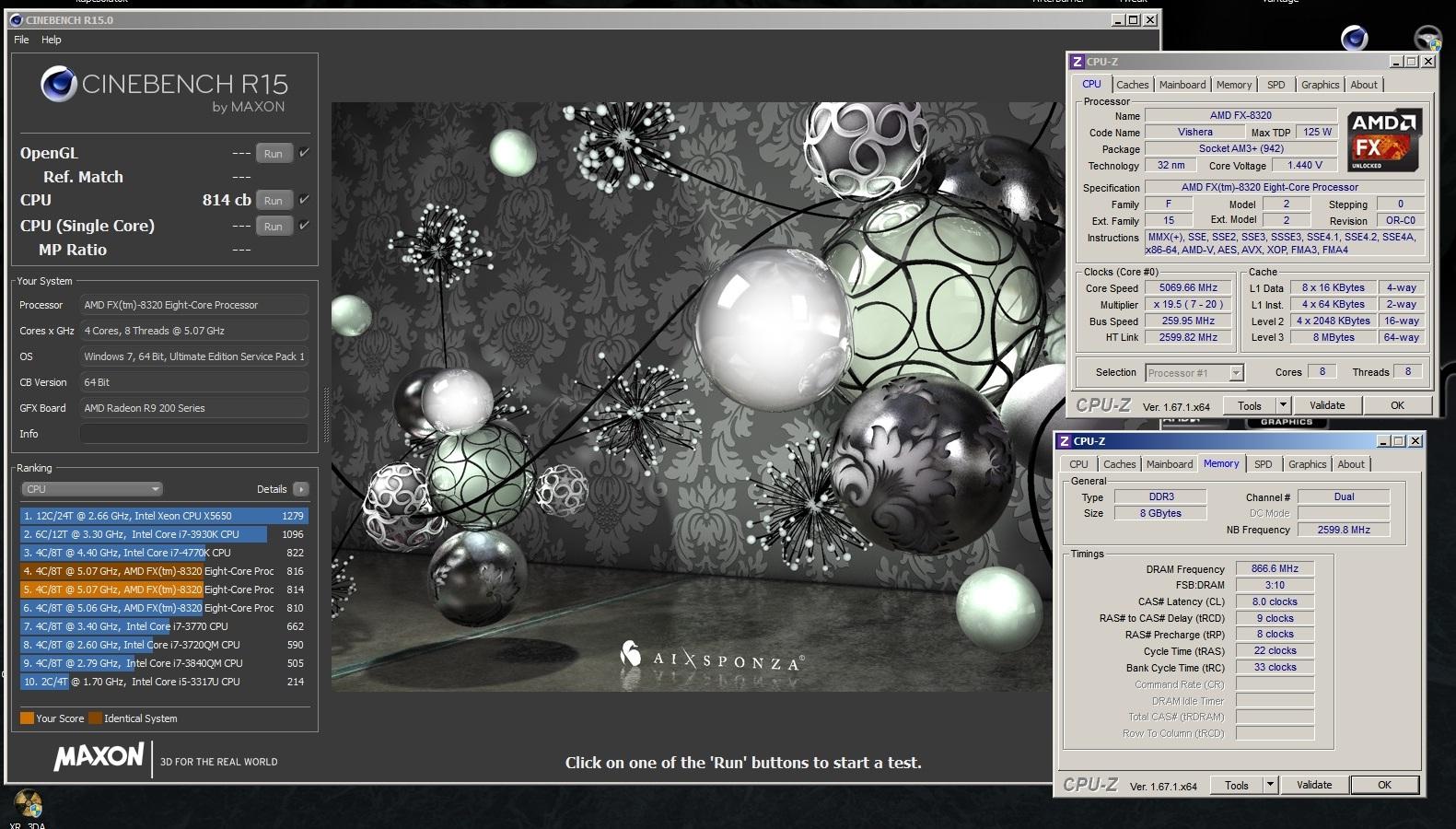Select ranking row 5 with score 814
The width and height of the screenshot is (1456, 829).
coord(164,590)
